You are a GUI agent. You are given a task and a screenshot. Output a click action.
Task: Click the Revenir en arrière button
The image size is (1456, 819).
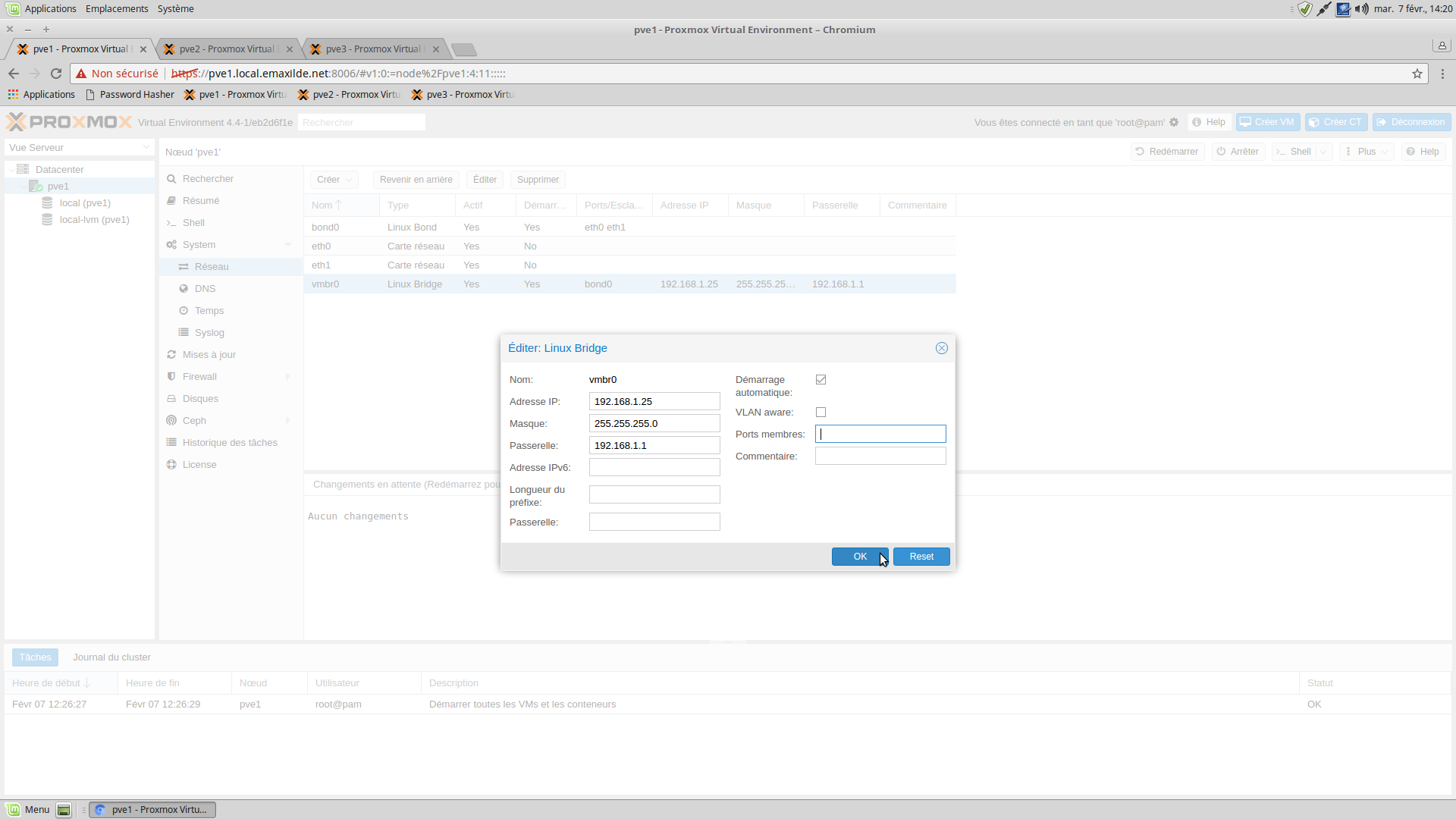point(416,180)
